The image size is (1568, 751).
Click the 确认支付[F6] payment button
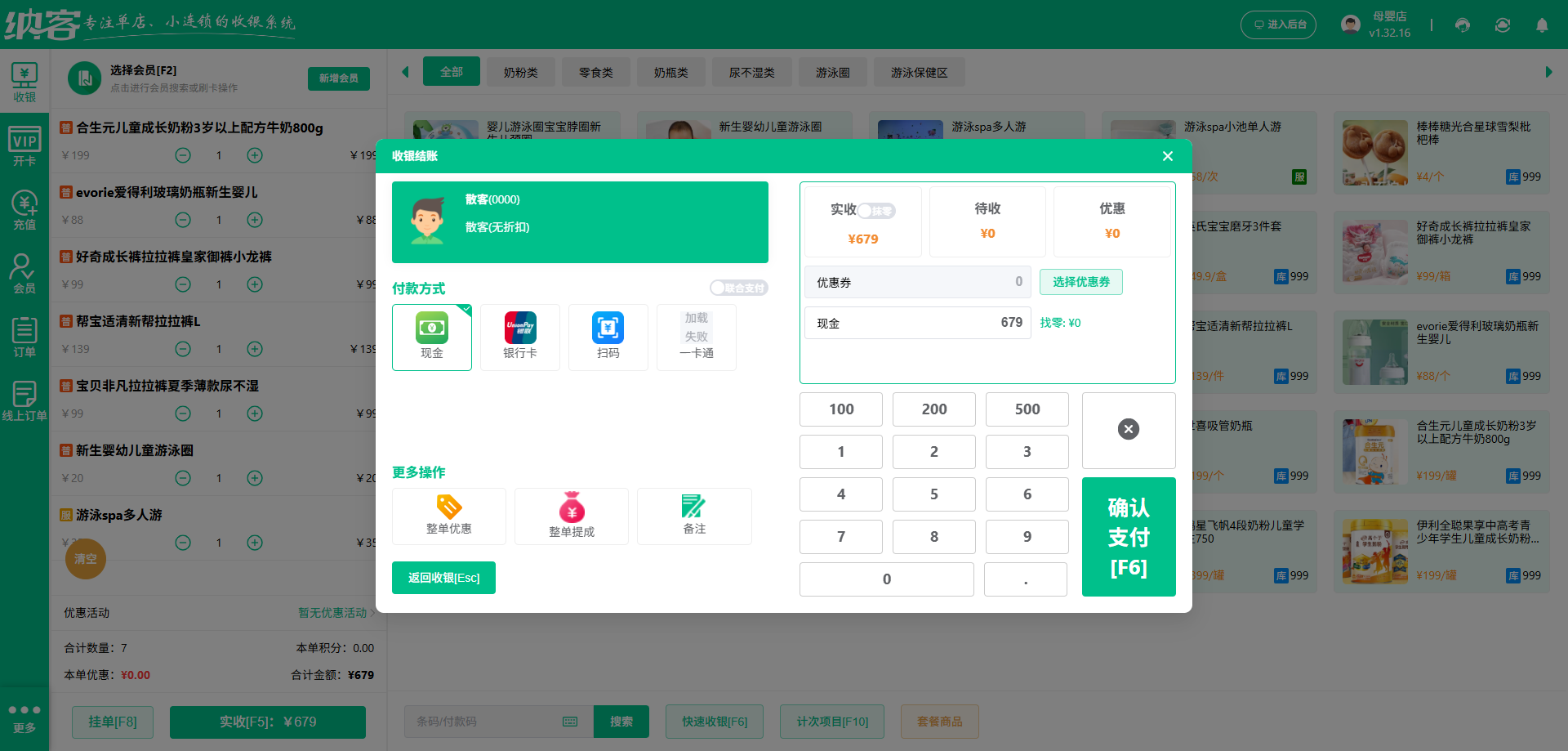pyautogui.click(x=1129, y=537)
